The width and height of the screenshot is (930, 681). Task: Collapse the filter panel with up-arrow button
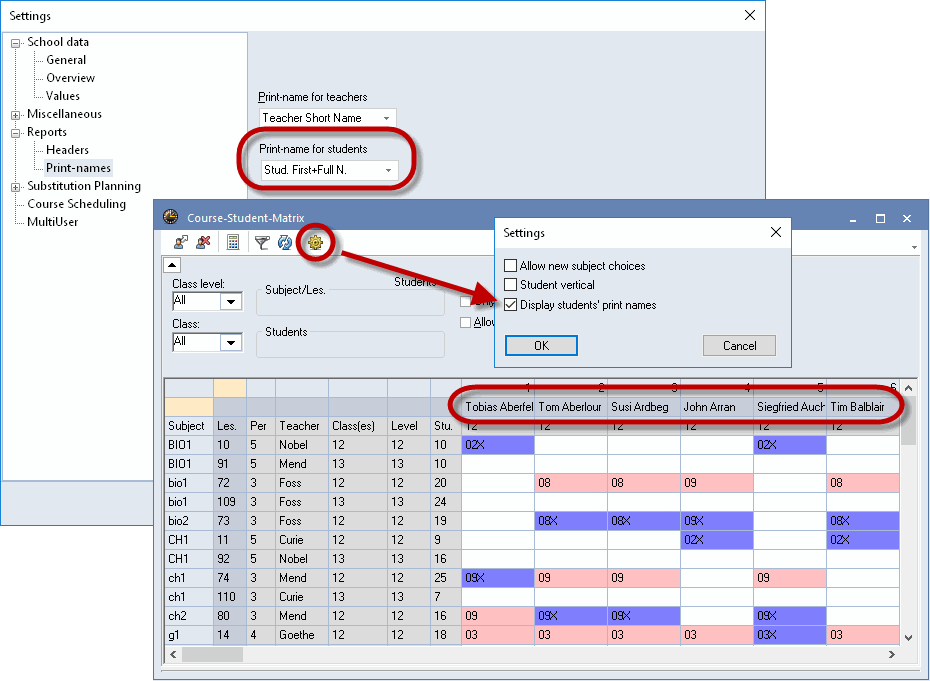pyautogui.click(x=172, y=265)
